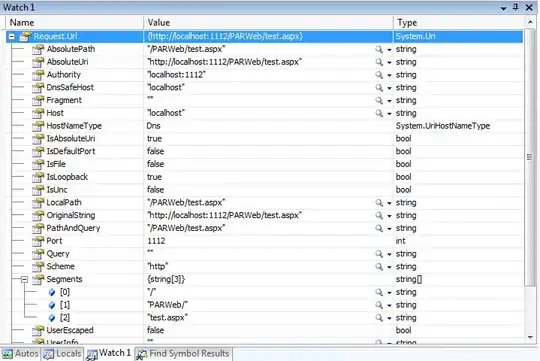Select the IsDefaultPort row name
Screen dimensions: 540x361
(x=71, y=152)
